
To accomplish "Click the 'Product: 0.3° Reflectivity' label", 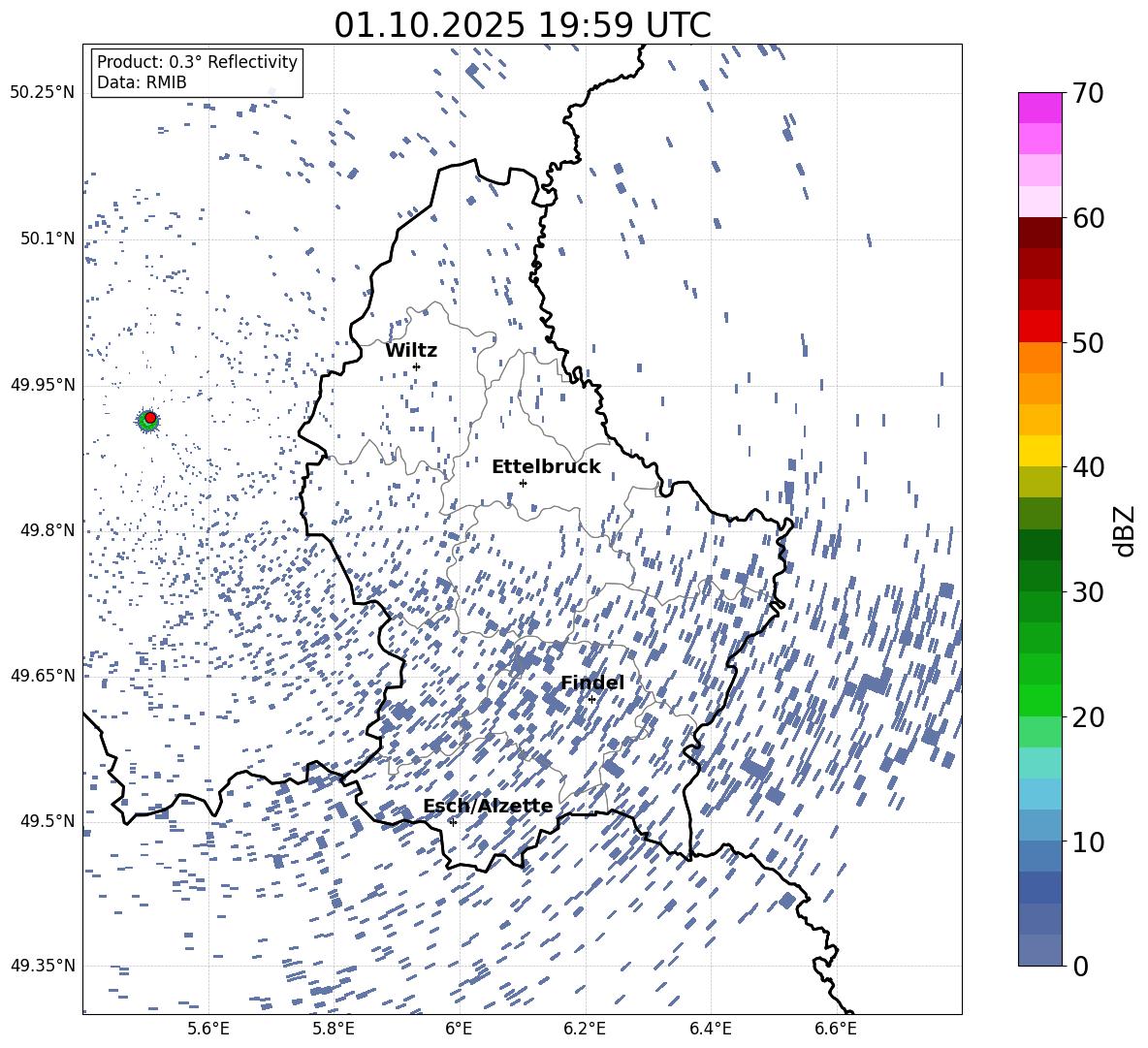I will (197, 62).
